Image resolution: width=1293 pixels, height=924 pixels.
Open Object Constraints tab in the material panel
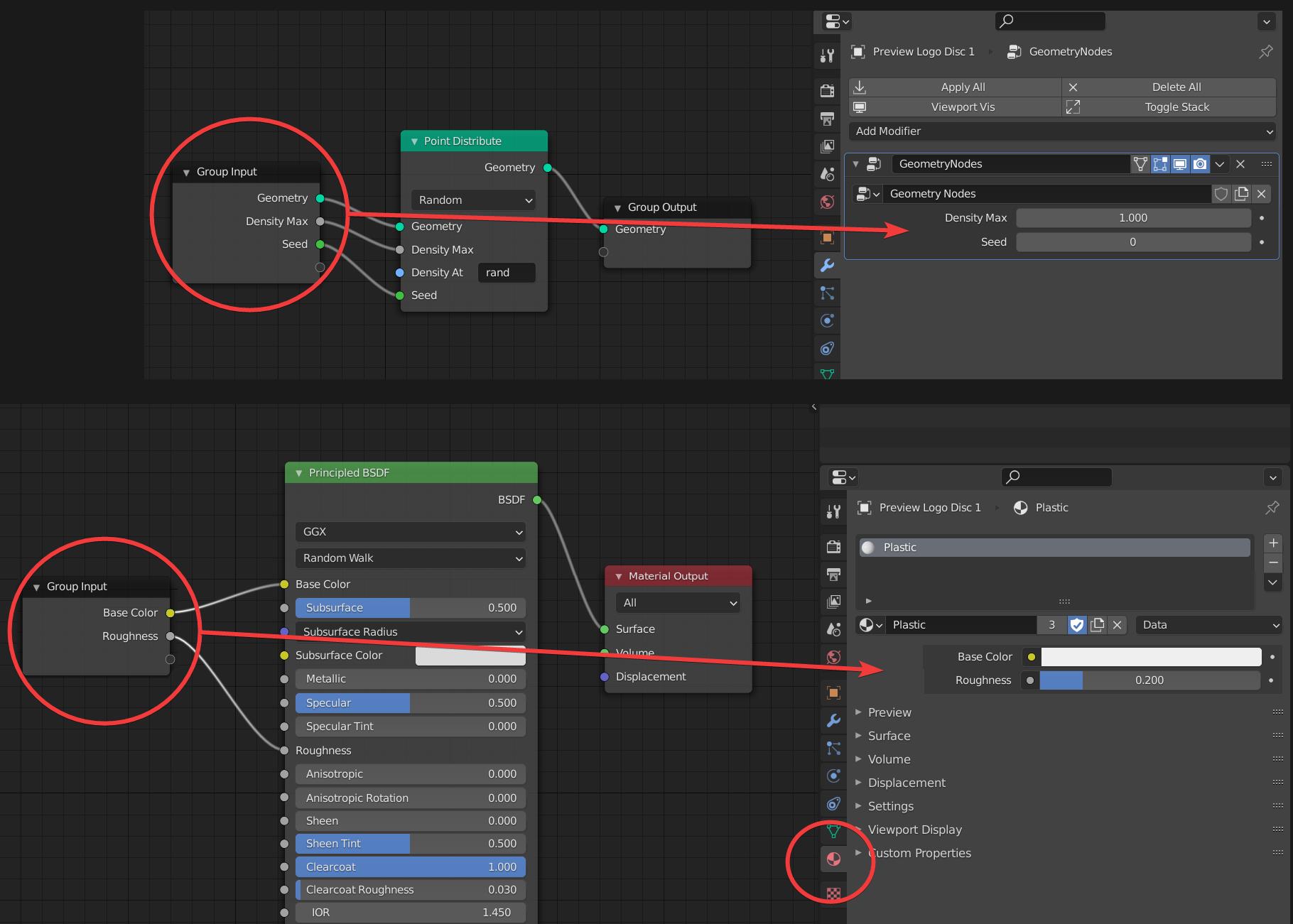833,804
